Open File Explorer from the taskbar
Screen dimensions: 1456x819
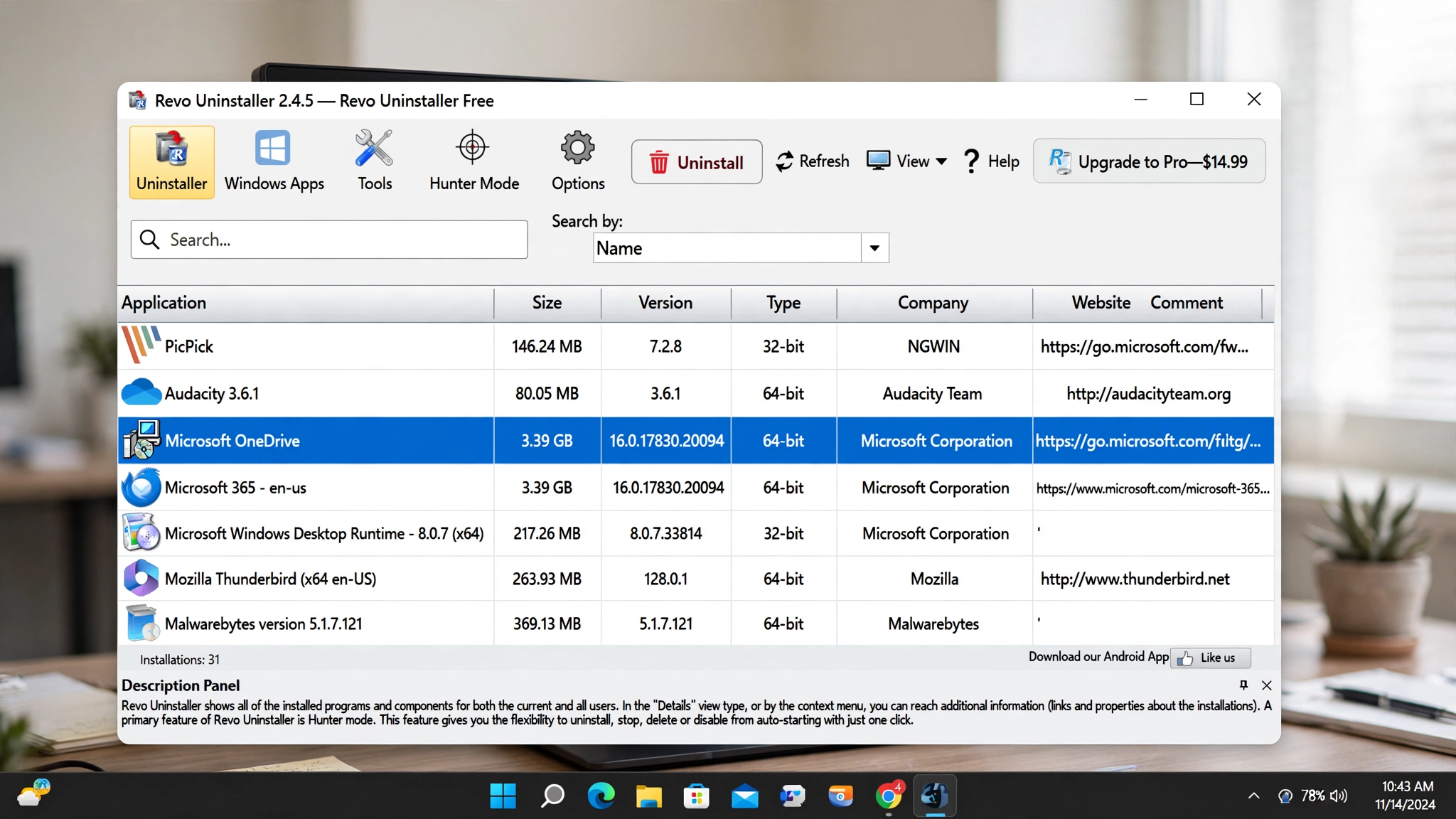tap(648, 796)
